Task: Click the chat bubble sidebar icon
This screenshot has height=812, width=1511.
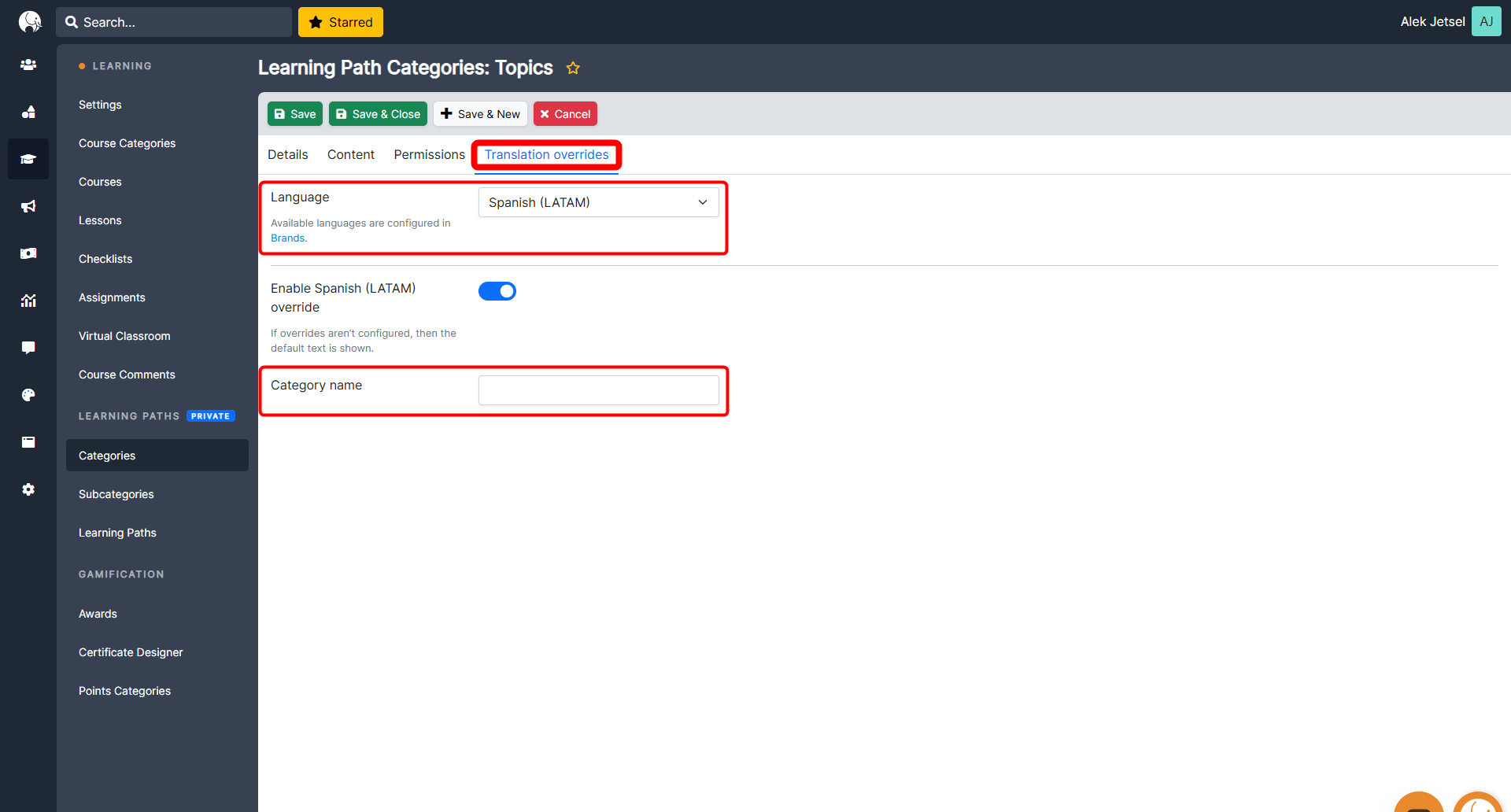Action: (28, 348)
